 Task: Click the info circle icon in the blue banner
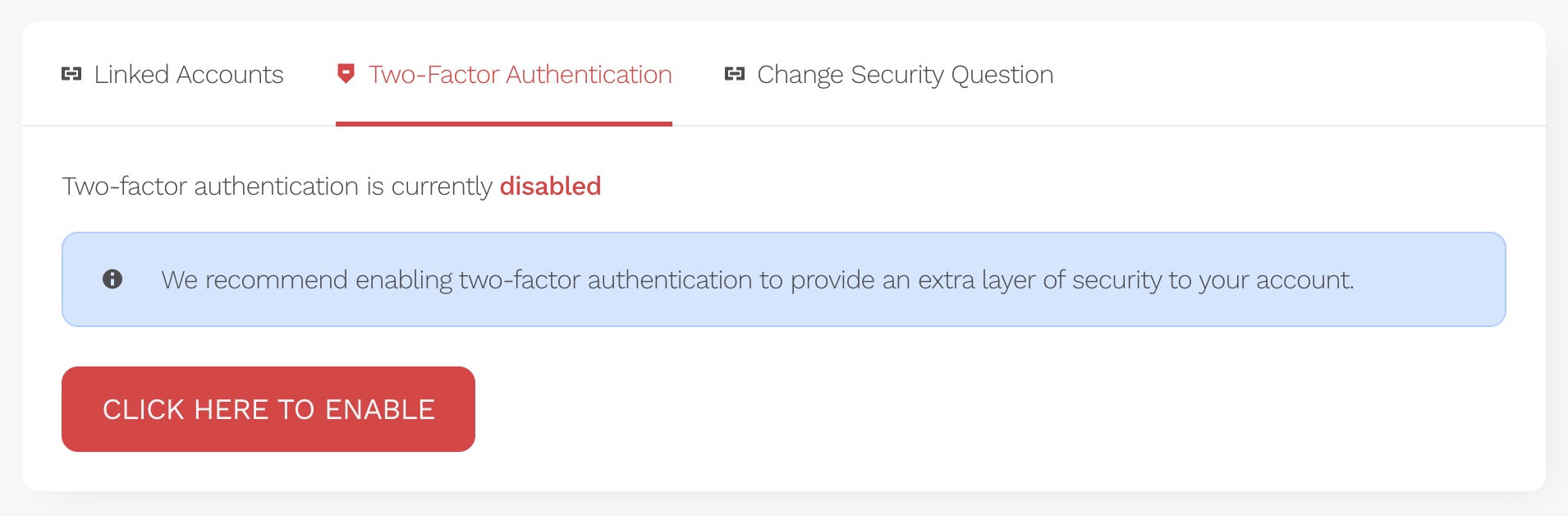coord(112,279)
